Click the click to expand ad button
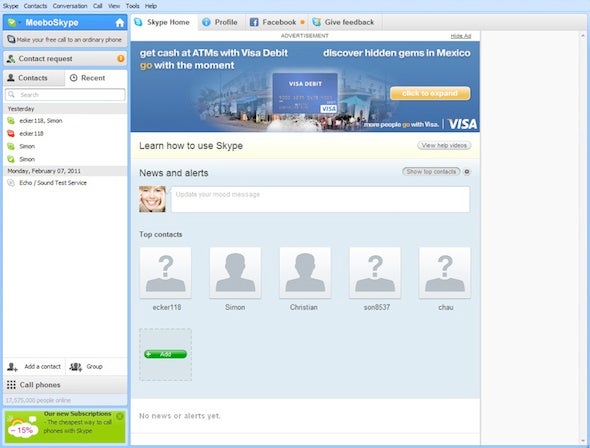Screen dimensions: 590x448 tap(430, 93)
